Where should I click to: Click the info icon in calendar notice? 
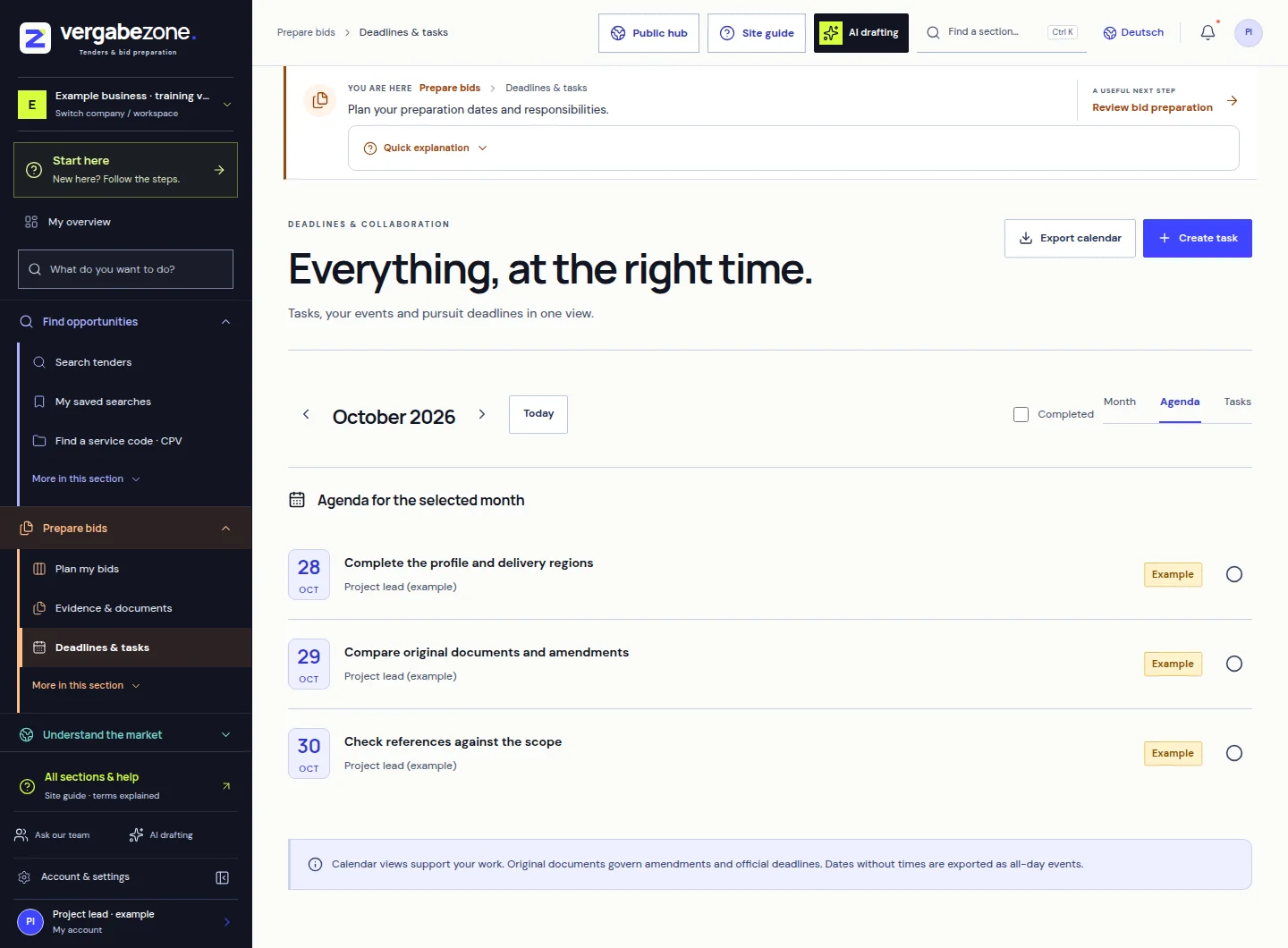click(x=315, y=864)
